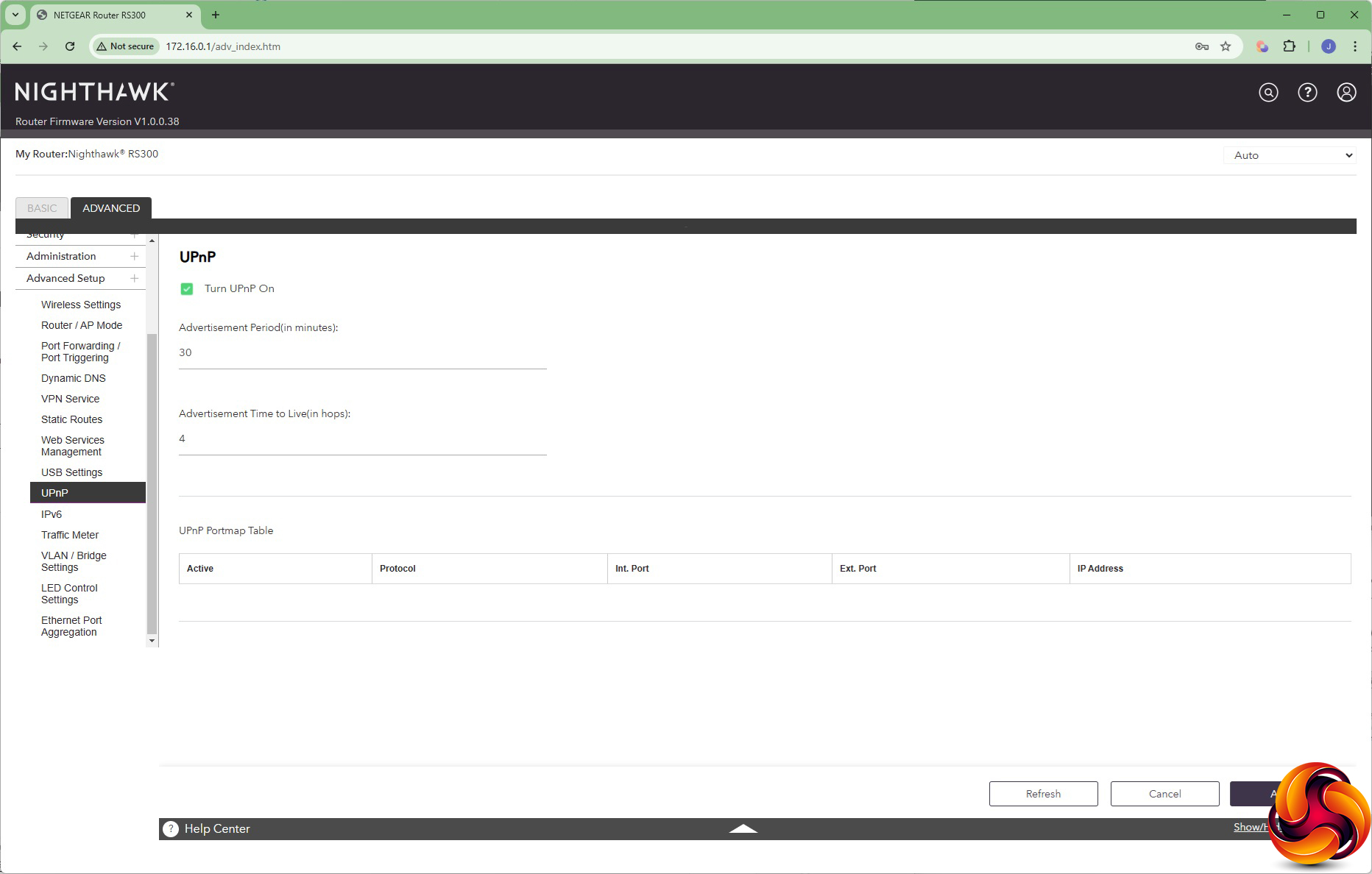Image resolution: width=1372 pixels, height=874 pixels.
Task: Click the Router Firmware Version text
Action: [x=97, y=121]
